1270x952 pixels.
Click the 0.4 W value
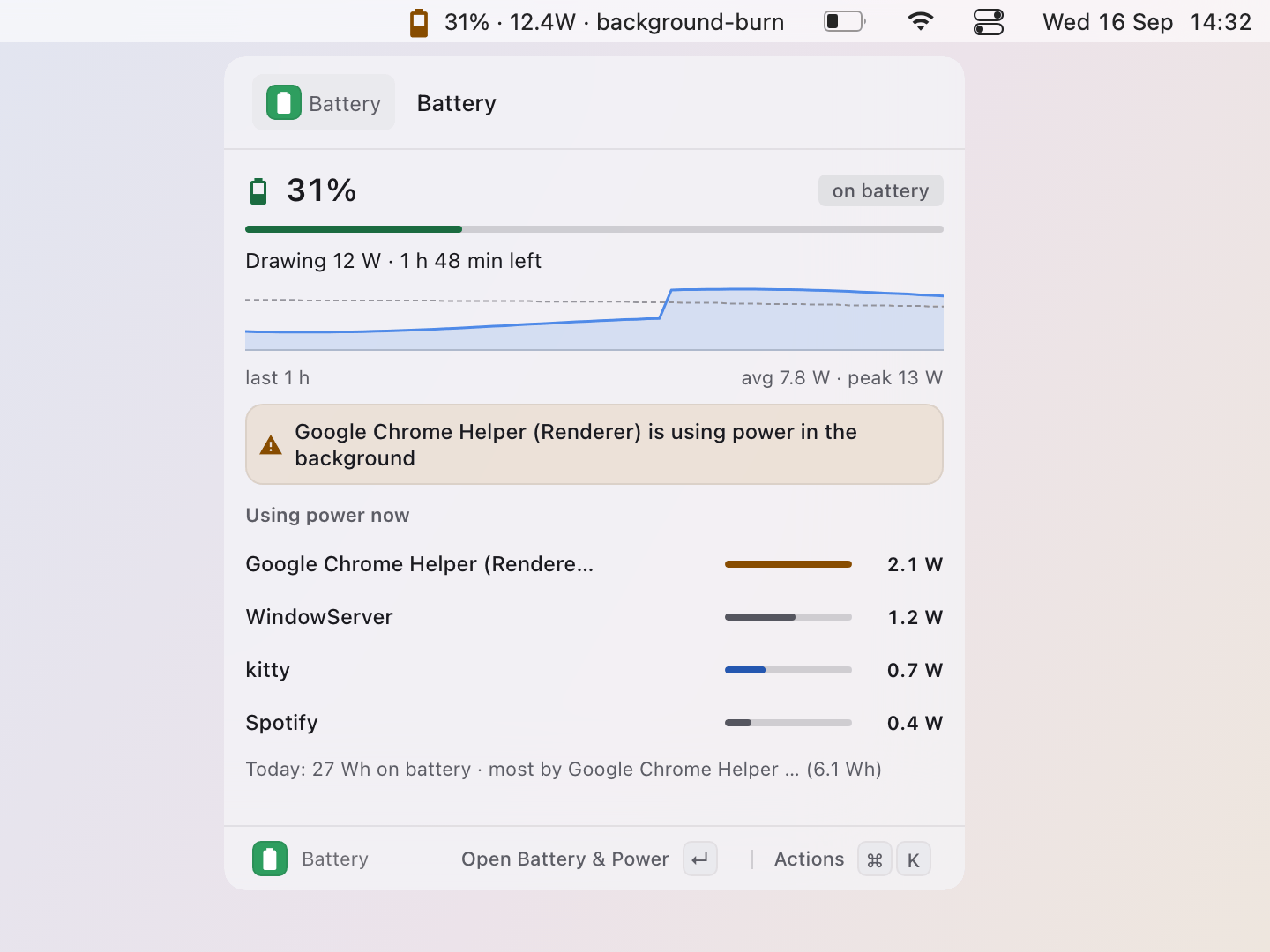pyautogui.click(x=915, y=723)
